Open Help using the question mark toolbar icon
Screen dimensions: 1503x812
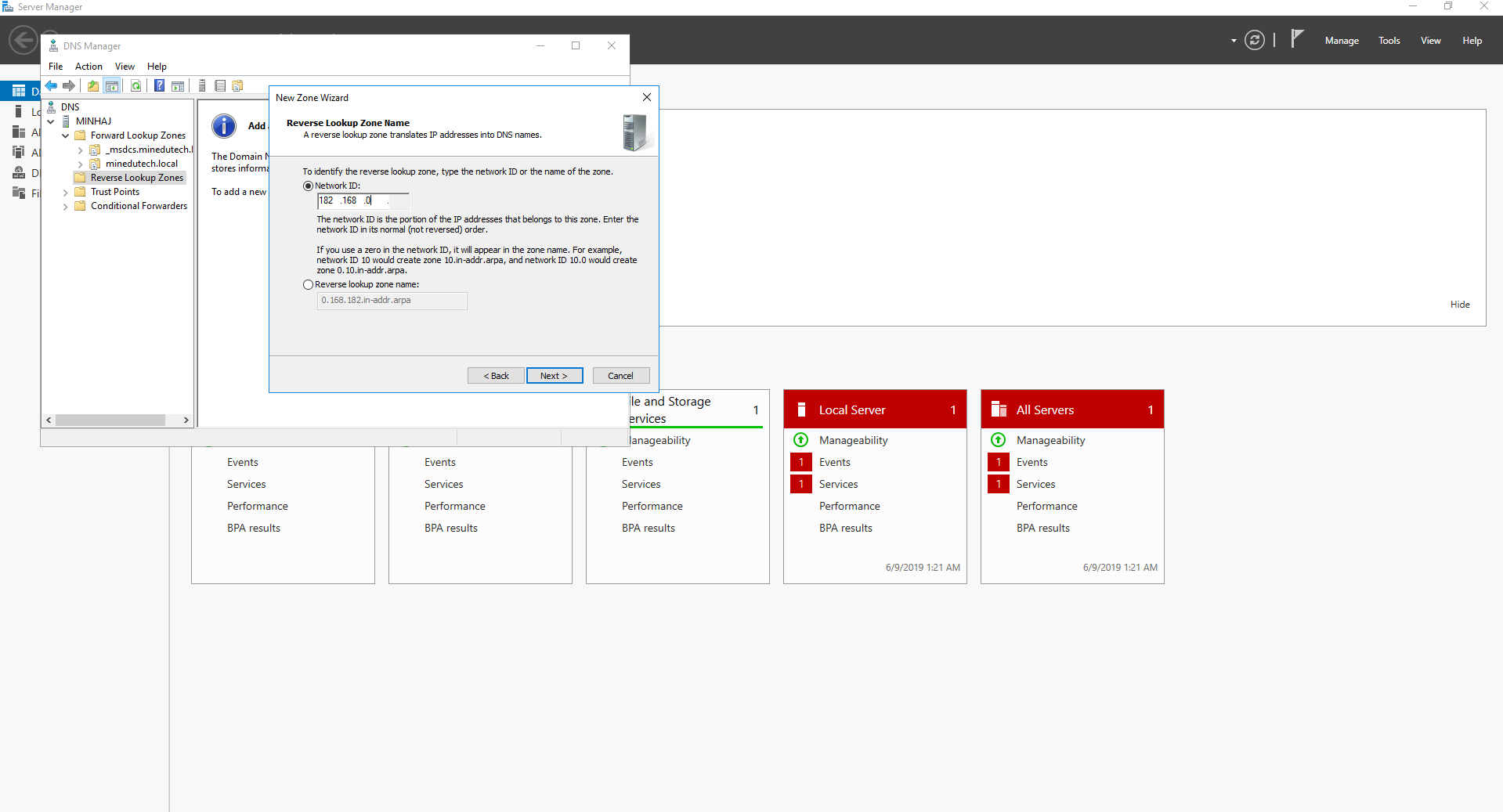[x=159, y=86]
